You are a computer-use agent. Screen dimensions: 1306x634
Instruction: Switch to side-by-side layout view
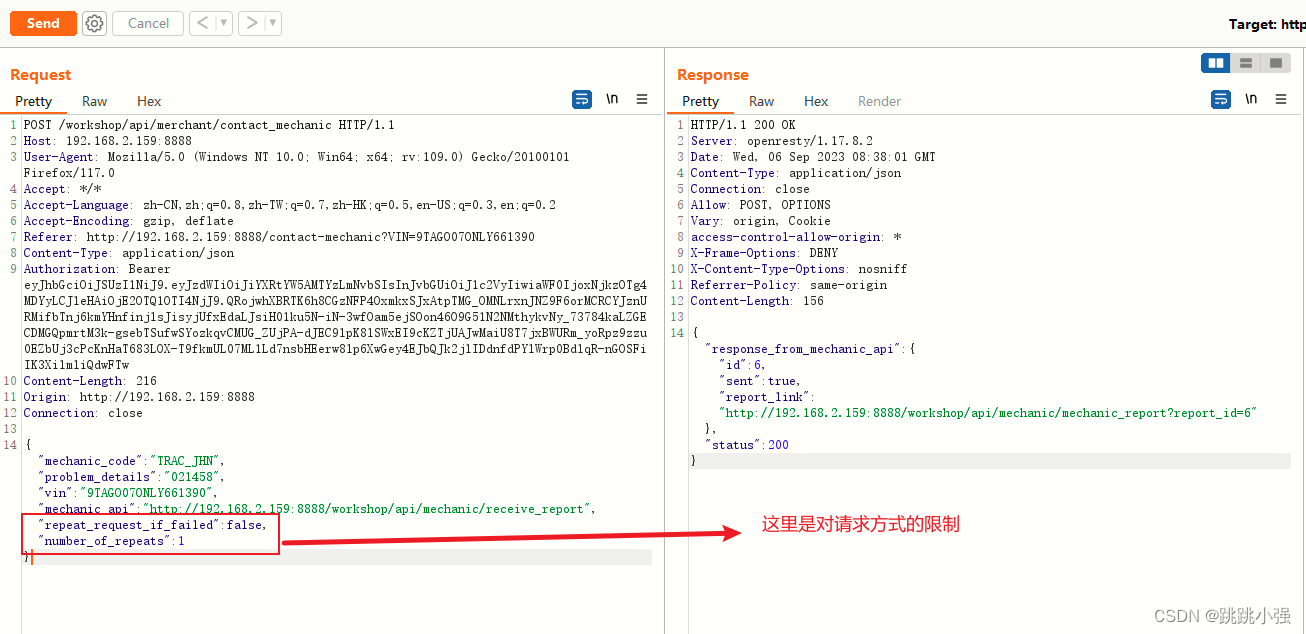pyautogui.click(x=1216, y=63)
